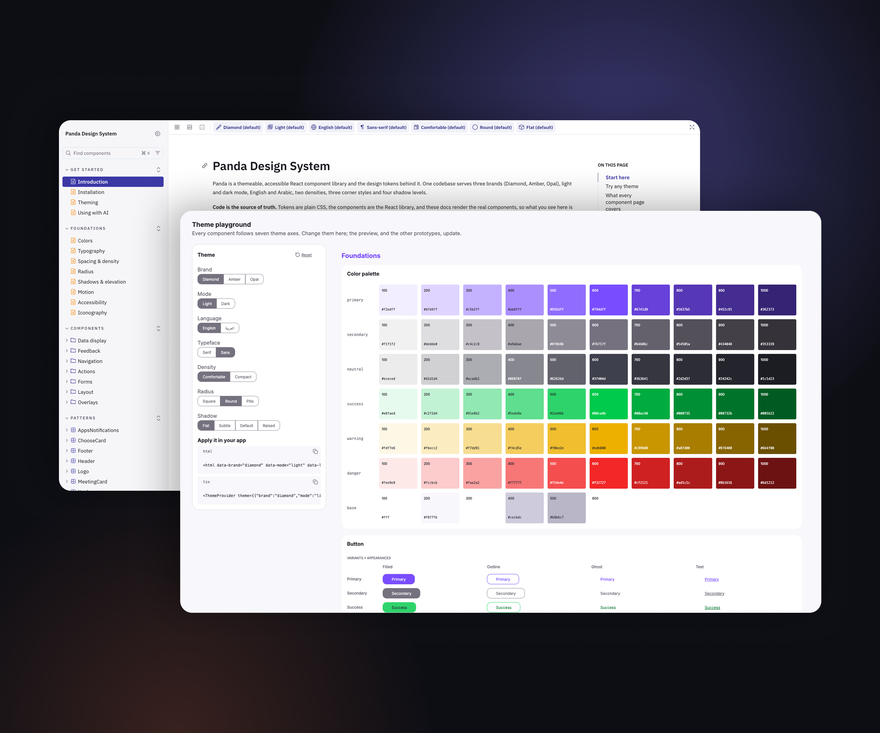Click the search magnifier icon in sidebar
The width and height of the screenshot is (880, 733).
point(68,153)
